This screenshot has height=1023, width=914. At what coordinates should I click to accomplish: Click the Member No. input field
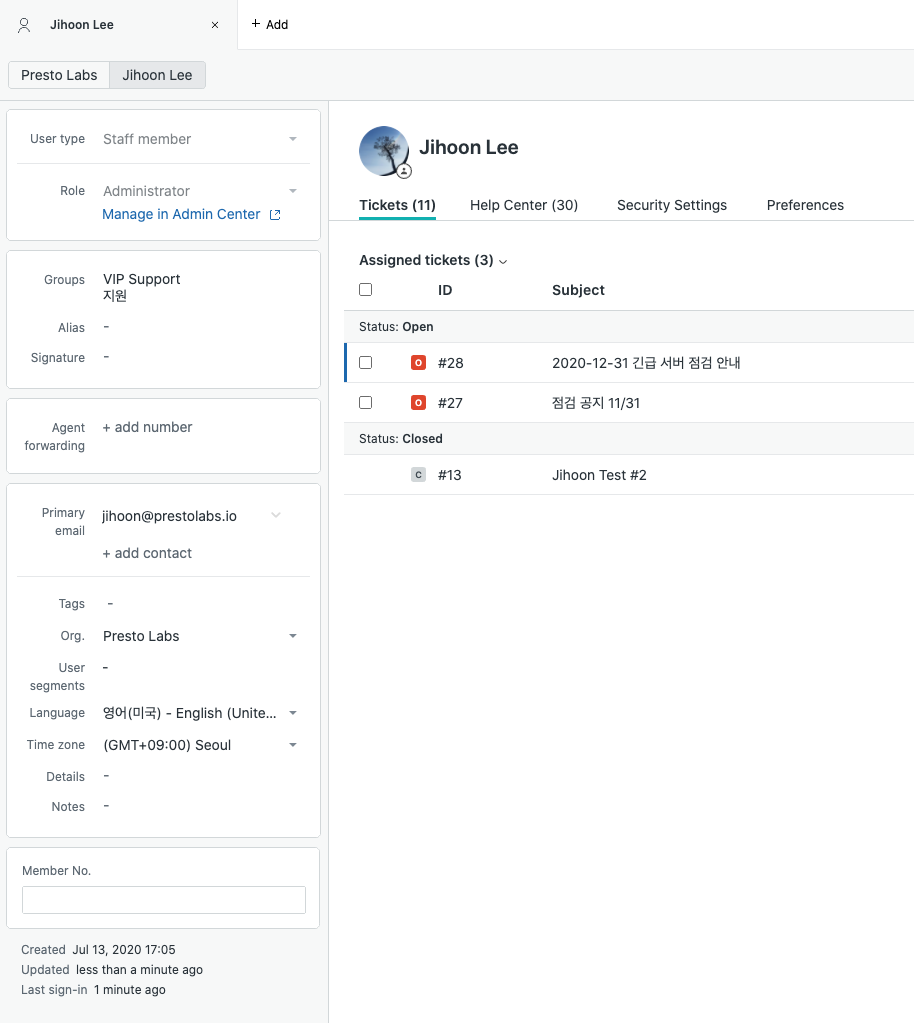[x=164, y=900]
